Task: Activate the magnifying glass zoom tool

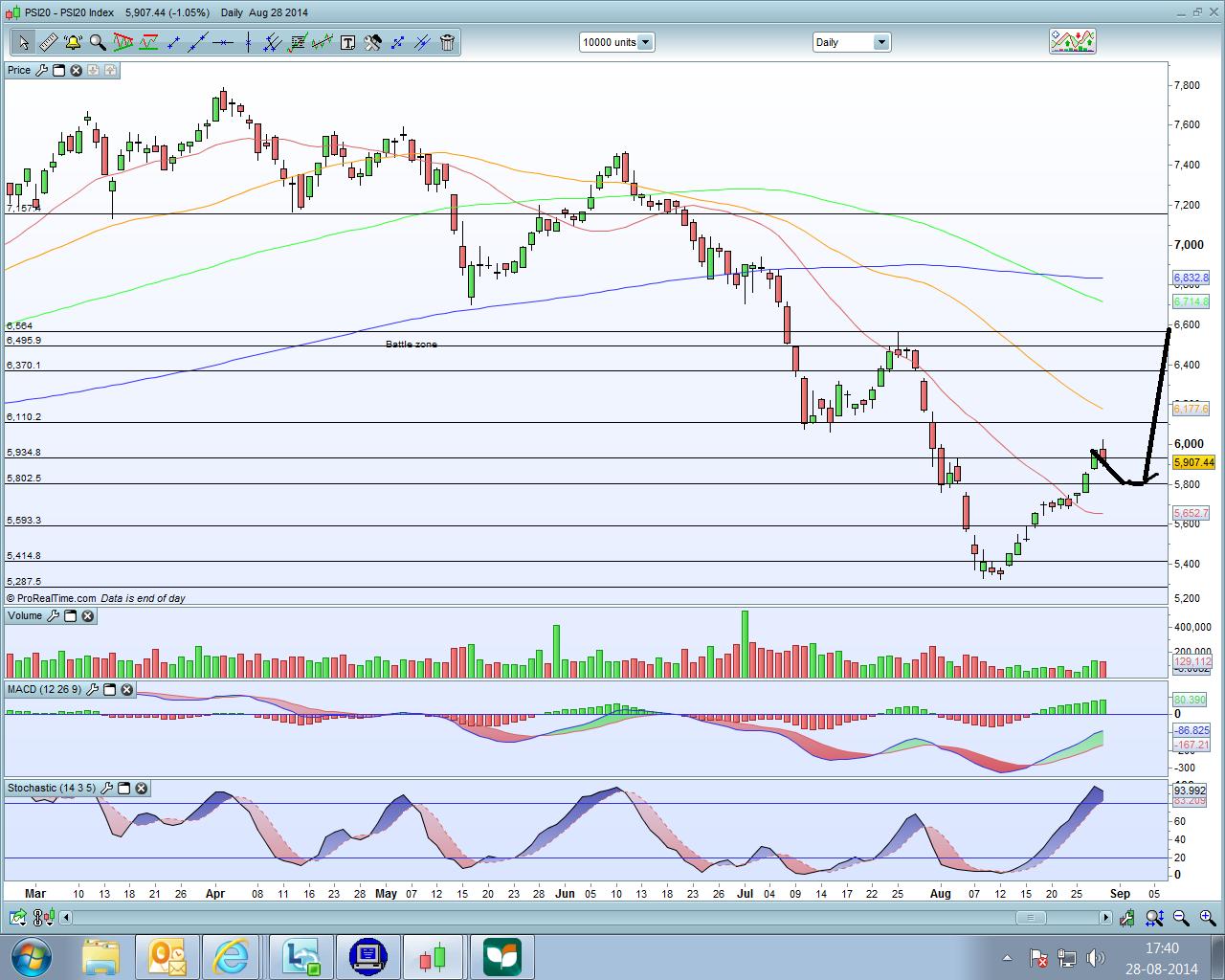Action: tap(98, 42)
